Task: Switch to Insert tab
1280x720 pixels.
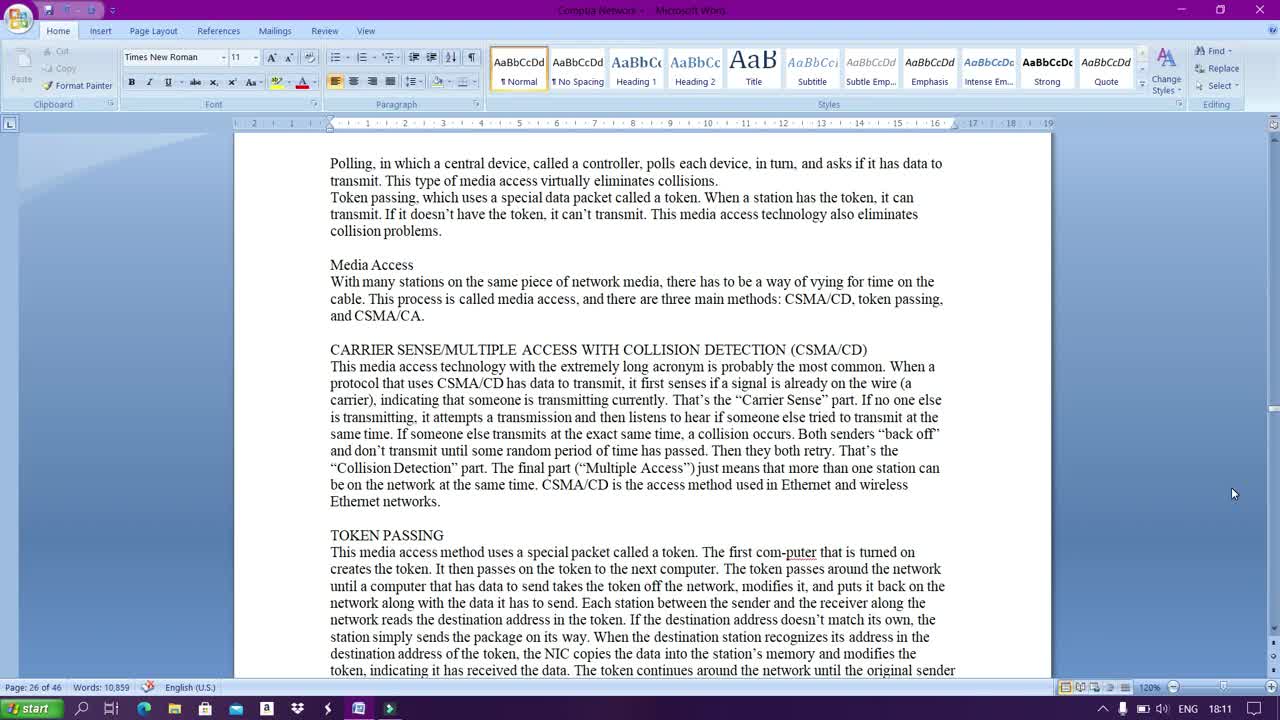Action: pyautogui.click(x=101, y=31)
